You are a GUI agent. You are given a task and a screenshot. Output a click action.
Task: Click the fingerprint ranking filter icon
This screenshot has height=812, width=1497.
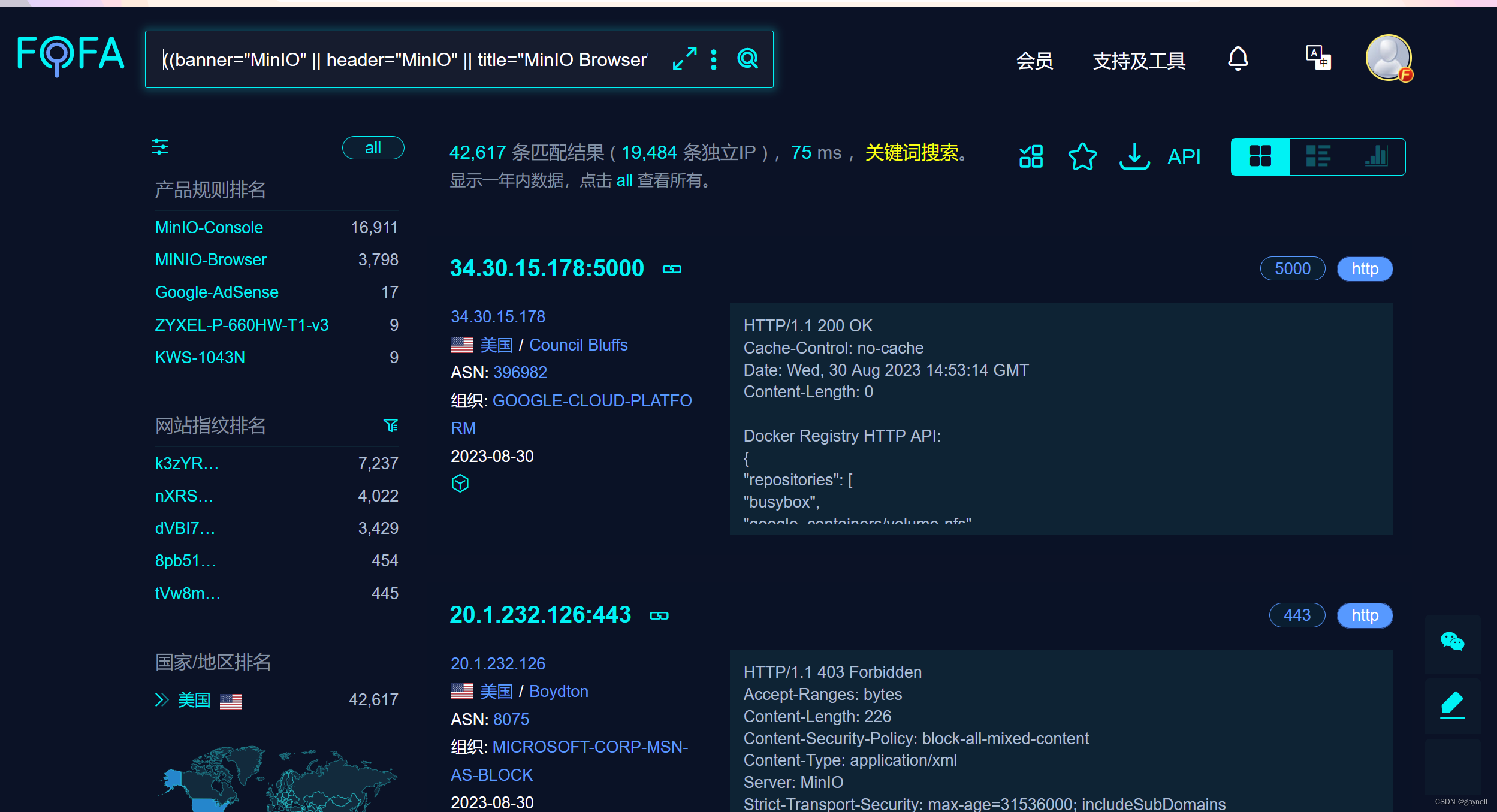tap(391, 425)
